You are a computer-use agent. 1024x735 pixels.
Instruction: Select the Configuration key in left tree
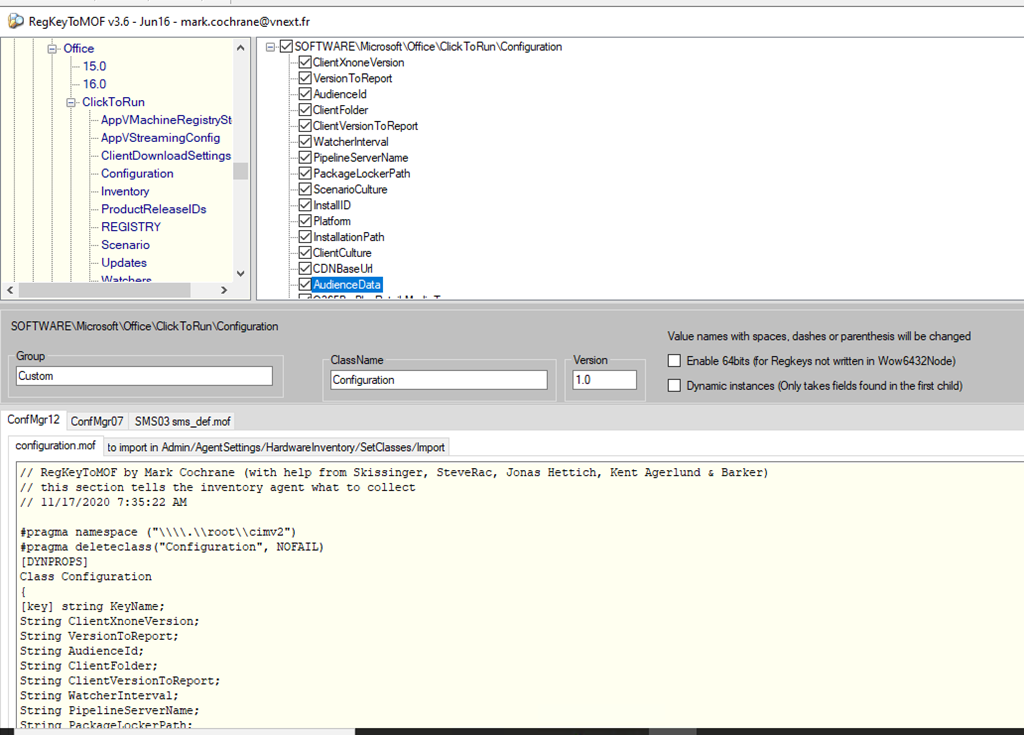tap(137, 173)
